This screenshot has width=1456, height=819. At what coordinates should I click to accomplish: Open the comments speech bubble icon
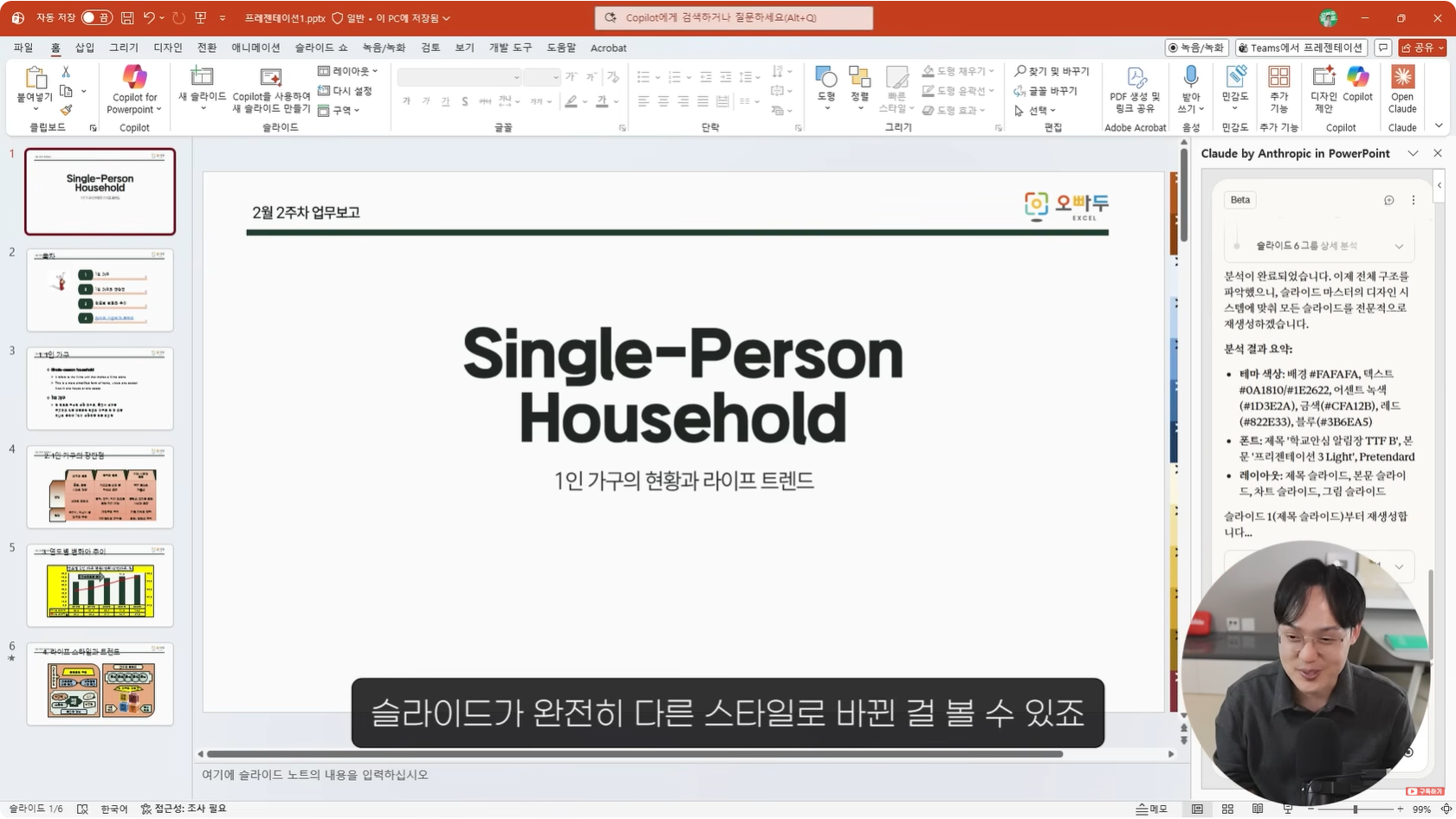click(1383, 48)
